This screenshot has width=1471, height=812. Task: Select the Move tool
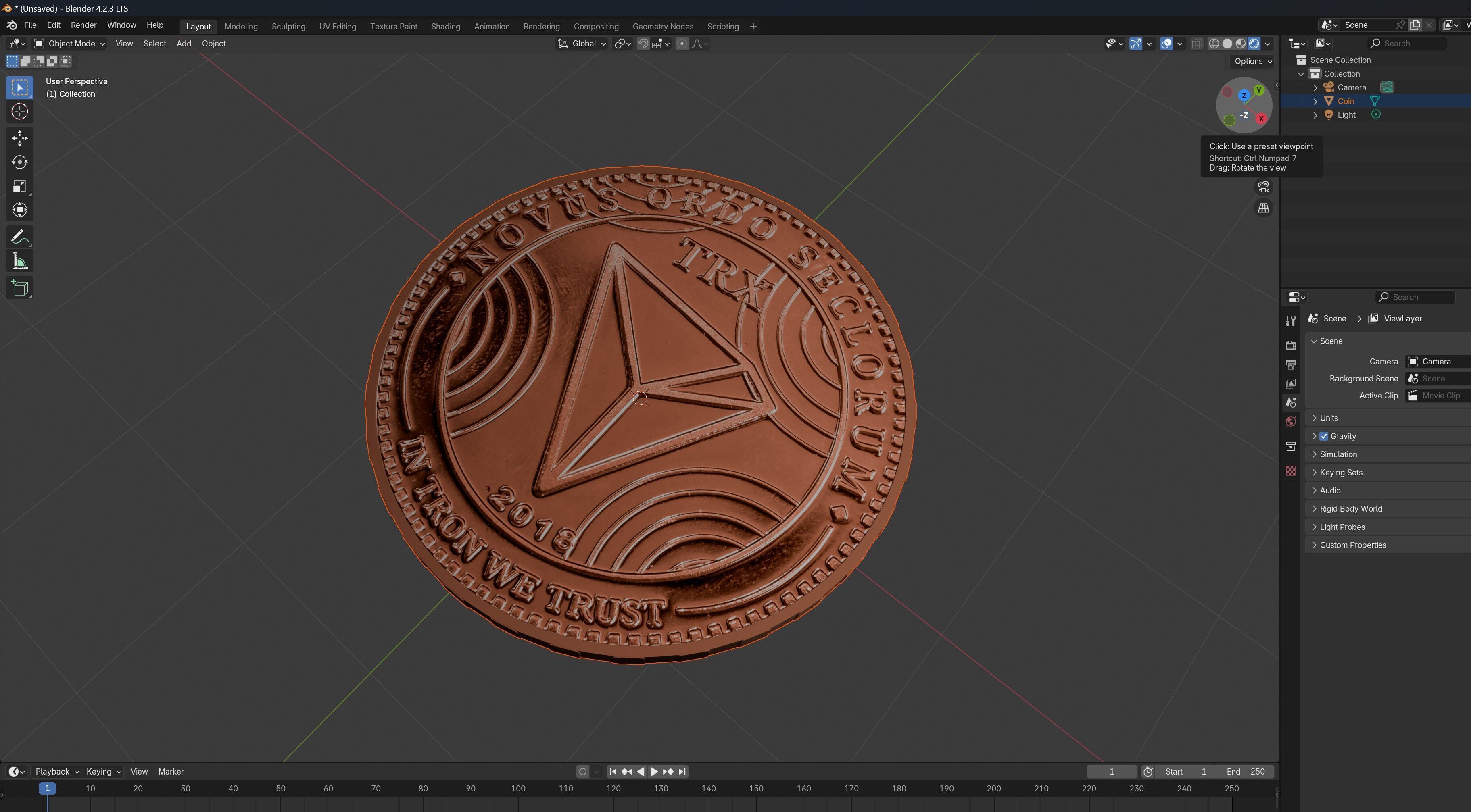pyautogui.click(x=19, y=138)
